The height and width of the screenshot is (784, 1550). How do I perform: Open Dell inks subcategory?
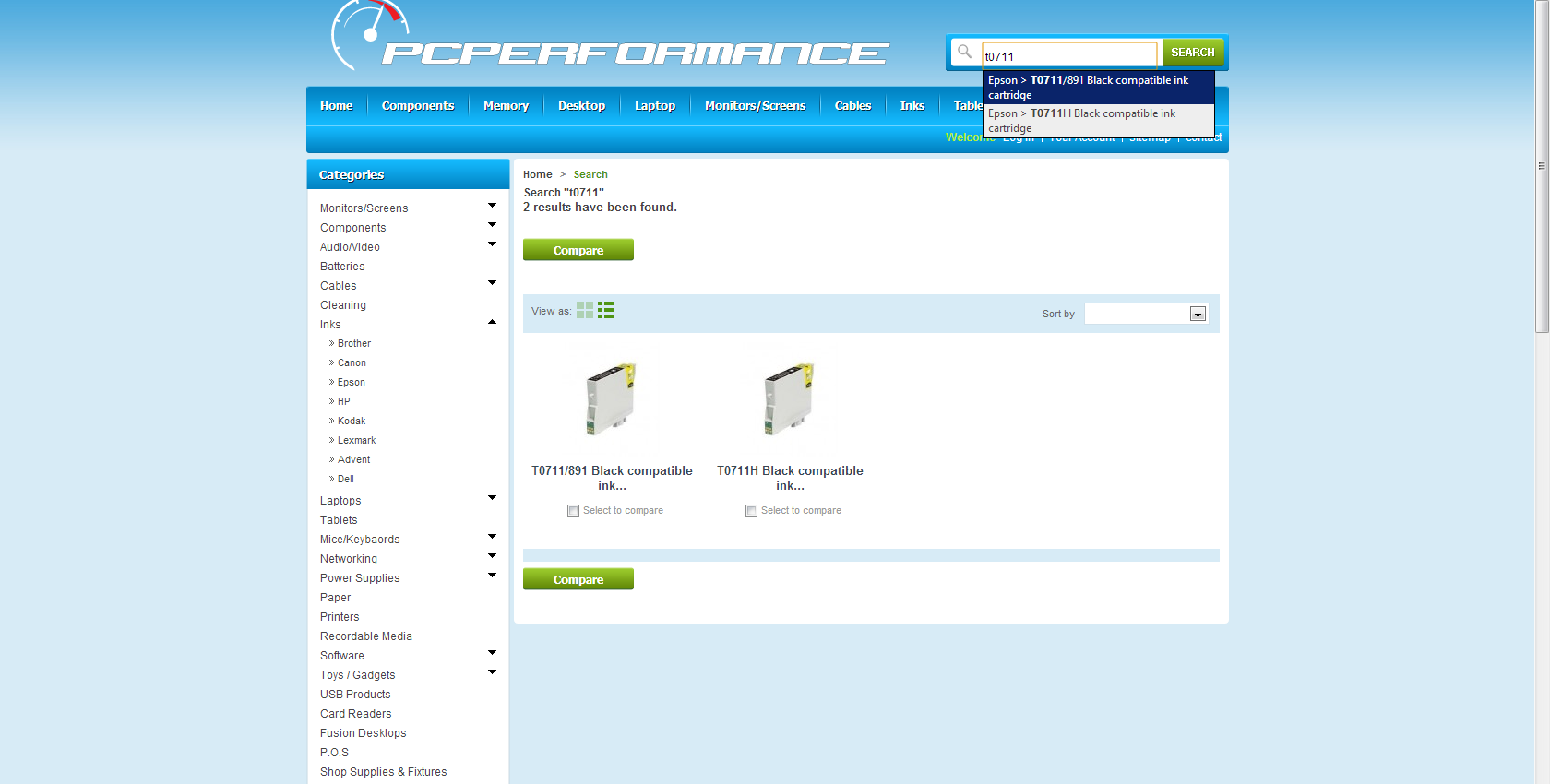(x=346, y=479)
